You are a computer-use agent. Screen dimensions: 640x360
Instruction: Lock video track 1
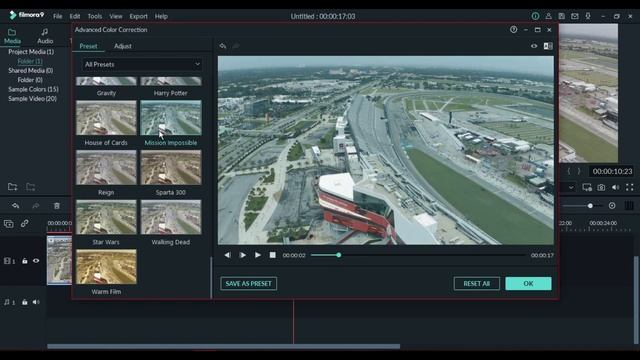(24, 261)
